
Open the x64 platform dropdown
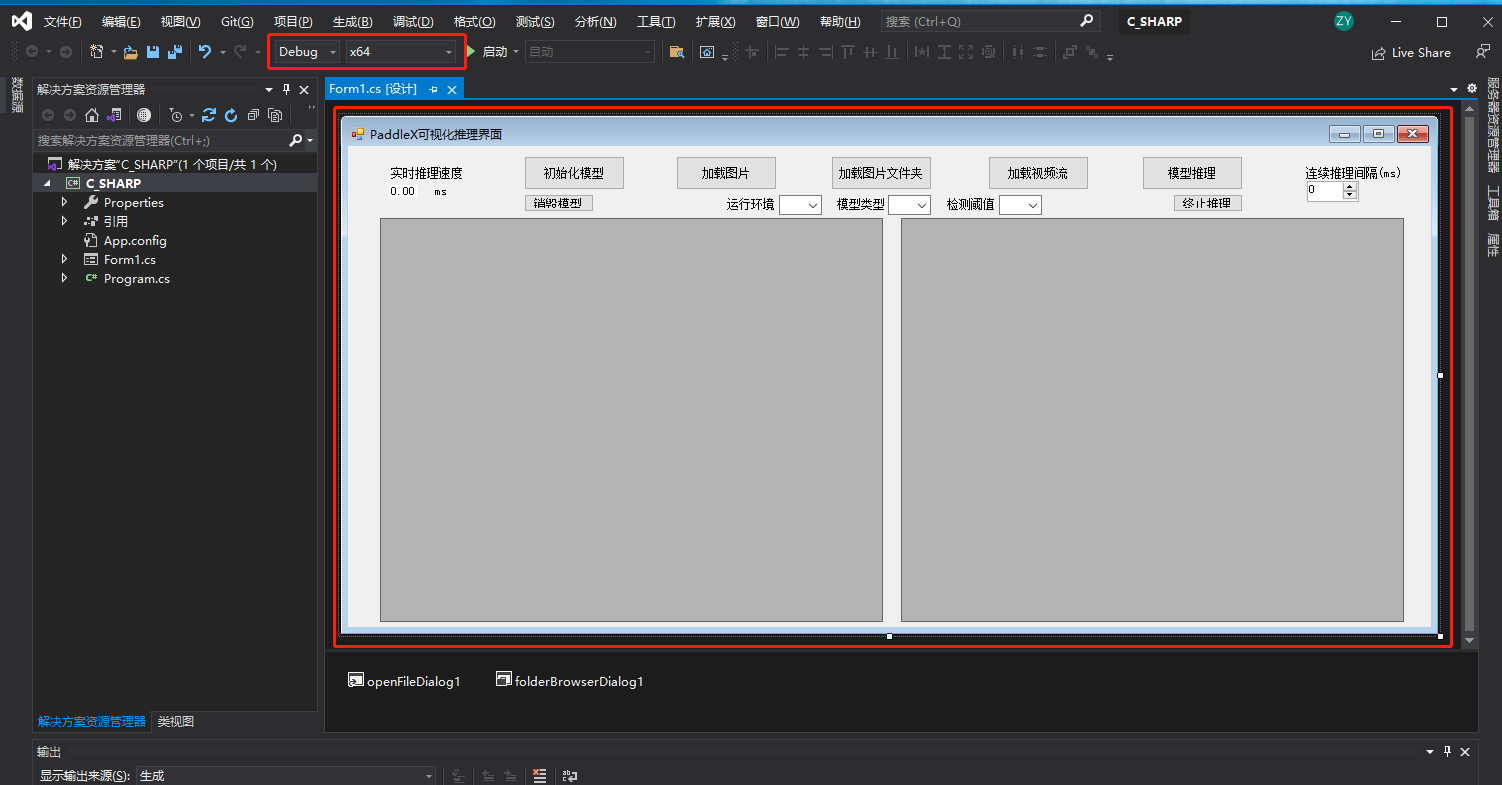click(400, 52)
